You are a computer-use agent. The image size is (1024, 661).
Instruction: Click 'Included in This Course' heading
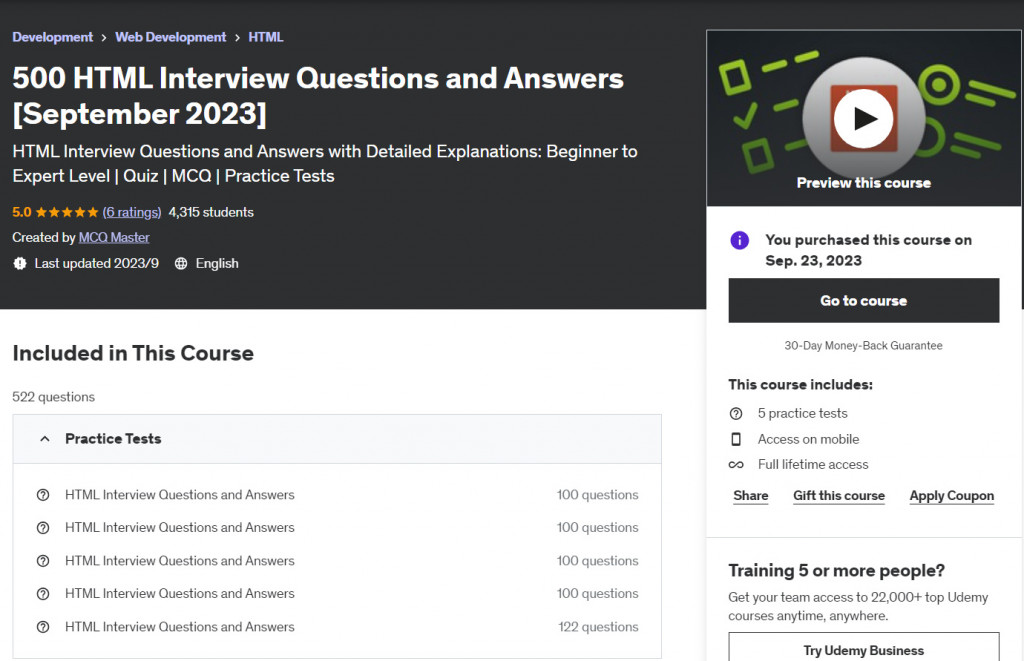(x=133, y=353)
